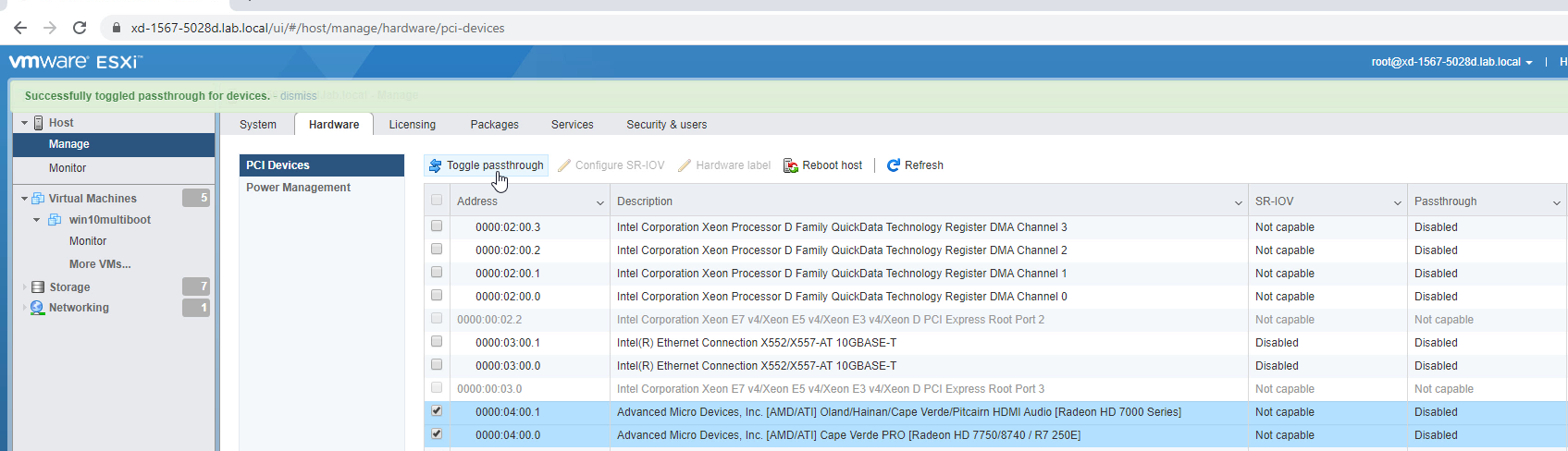The width and height of the screenshot is (1568, 451).
Task: Switch to the Licensing tab
Action: [x=412, y=125]
